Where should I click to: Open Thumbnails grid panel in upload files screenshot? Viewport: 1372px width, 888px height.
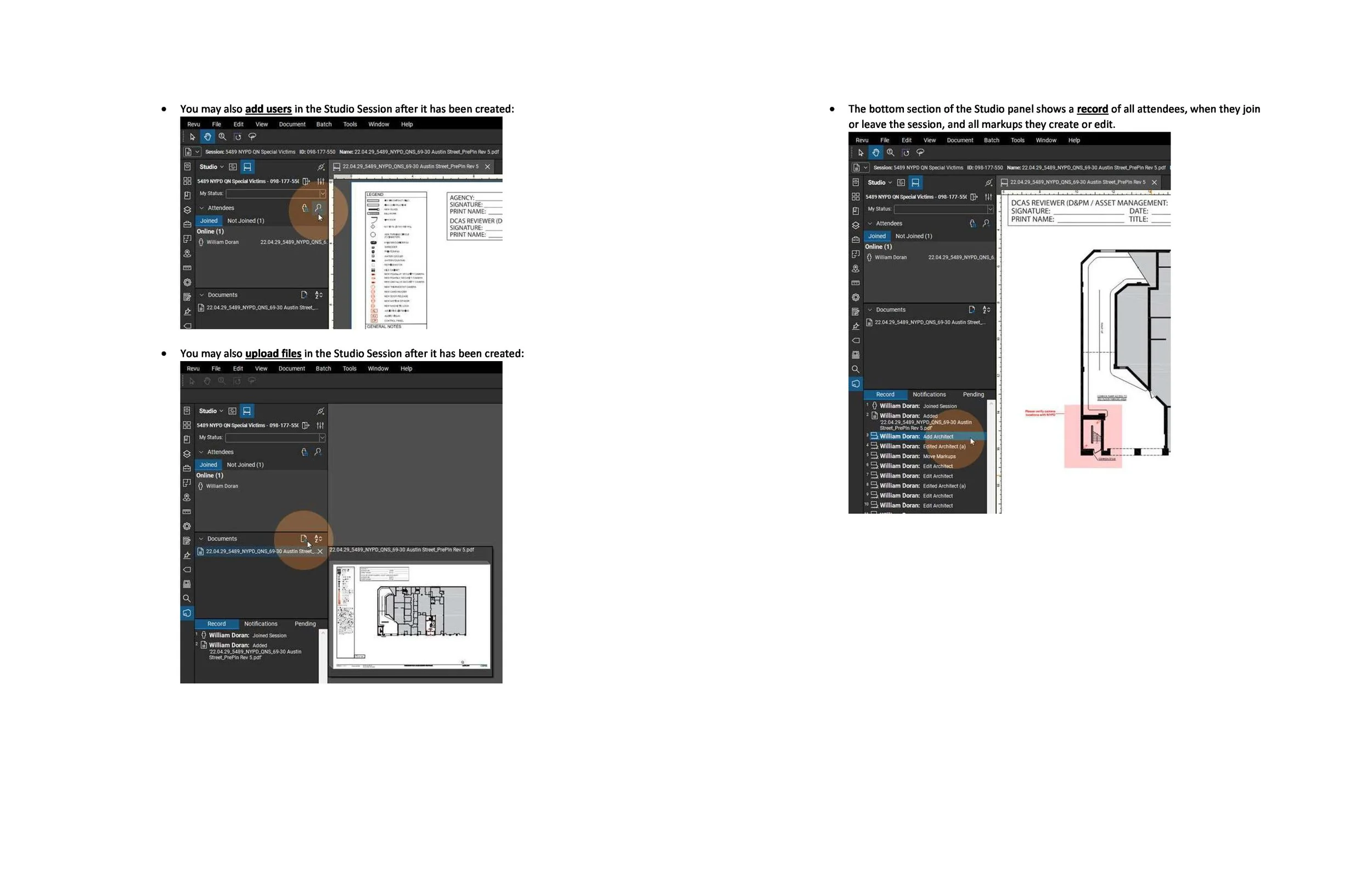click(187, 425)
